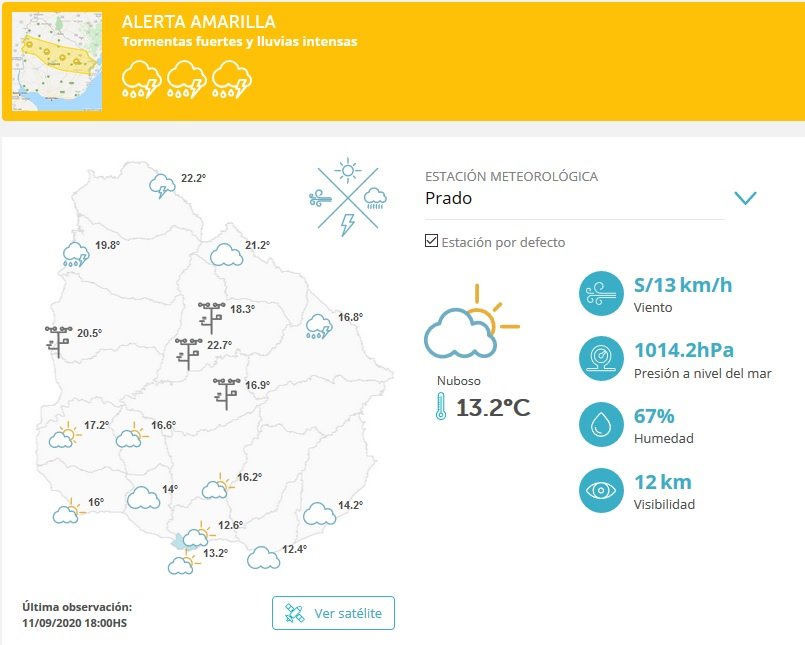Expand the weather station dropdown arrow
Image resolution: width=805 pixels, height=645 pixels.
point(745,198)
